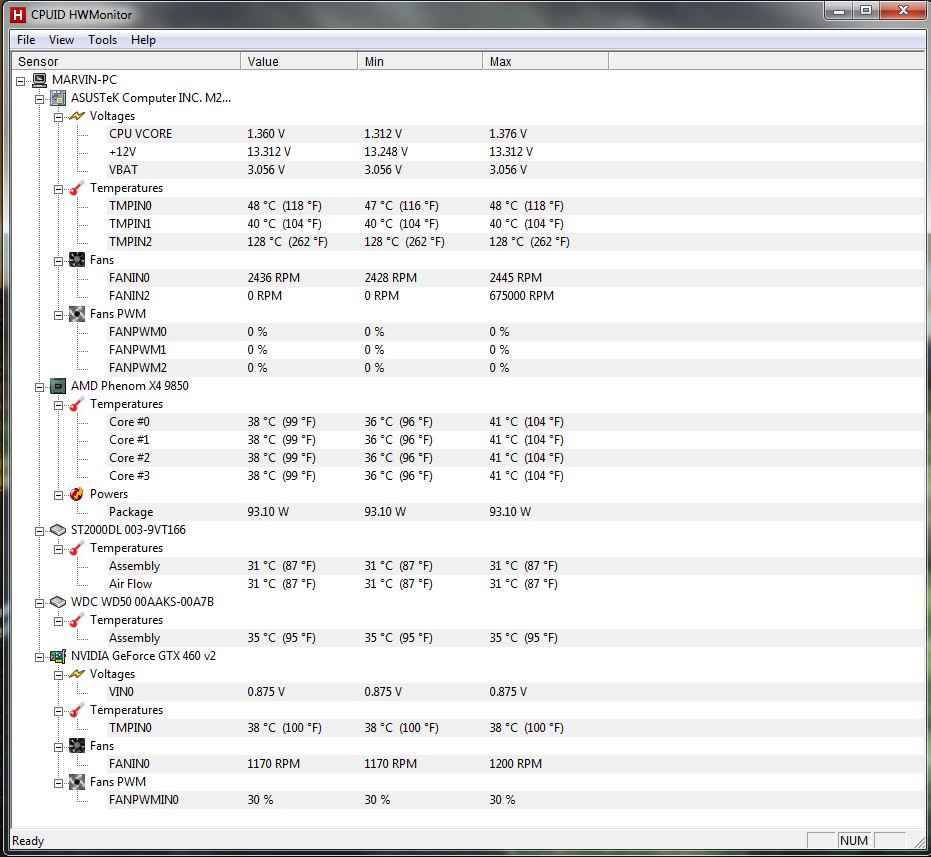Select the Package power row
The height and width of the screenshot is (857, 931).
pos(515,512)
